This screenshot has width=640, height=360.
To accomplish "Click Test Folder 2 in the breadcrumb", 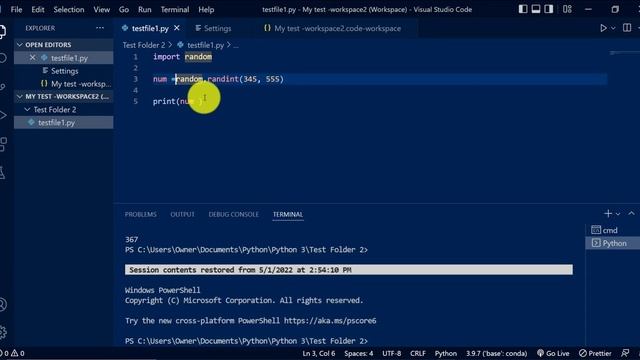I will click(144, 45).
